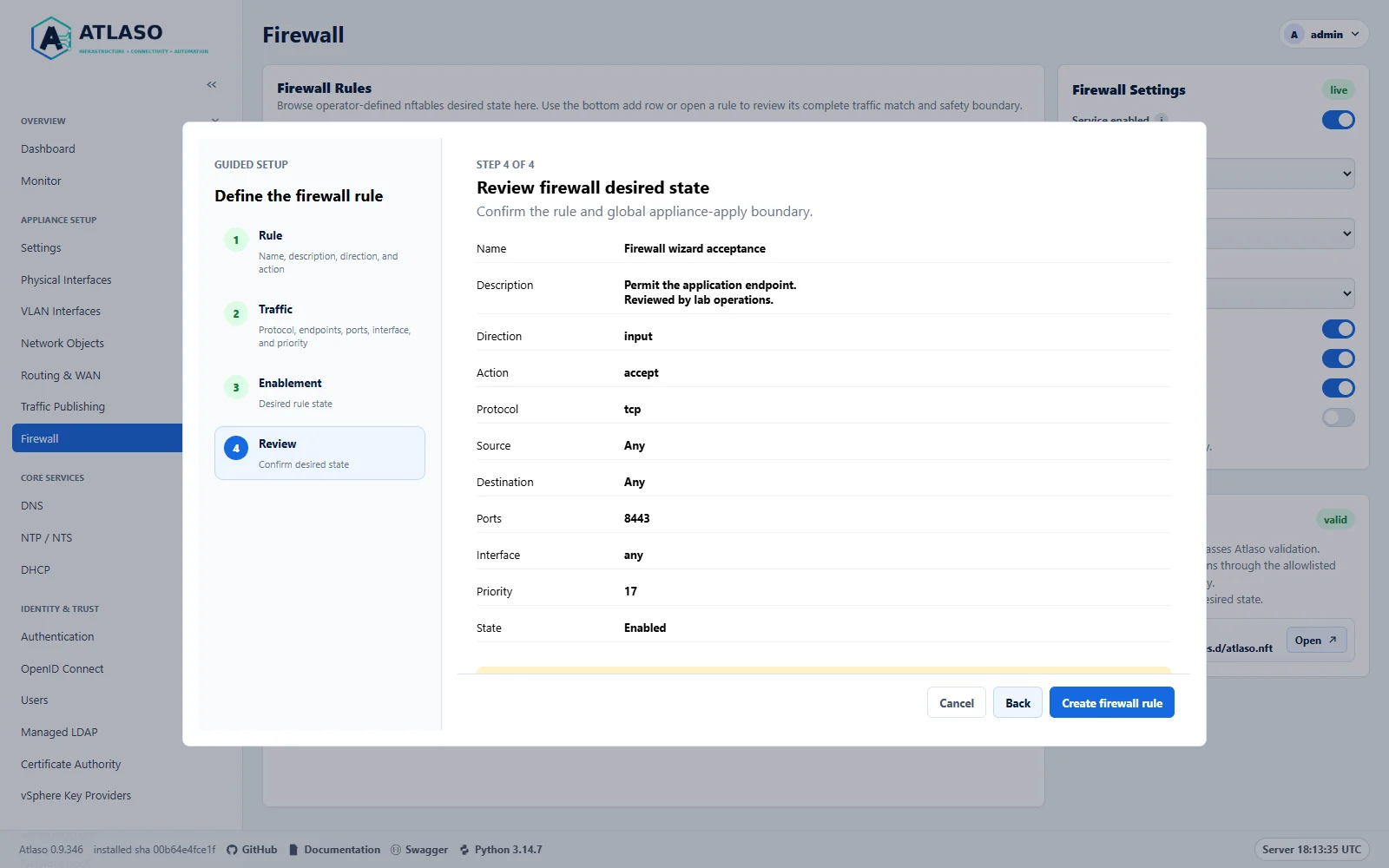This screenshot has height=868, width=1389.
Task: Select the Review wizard step
Action: coord(319,453)
